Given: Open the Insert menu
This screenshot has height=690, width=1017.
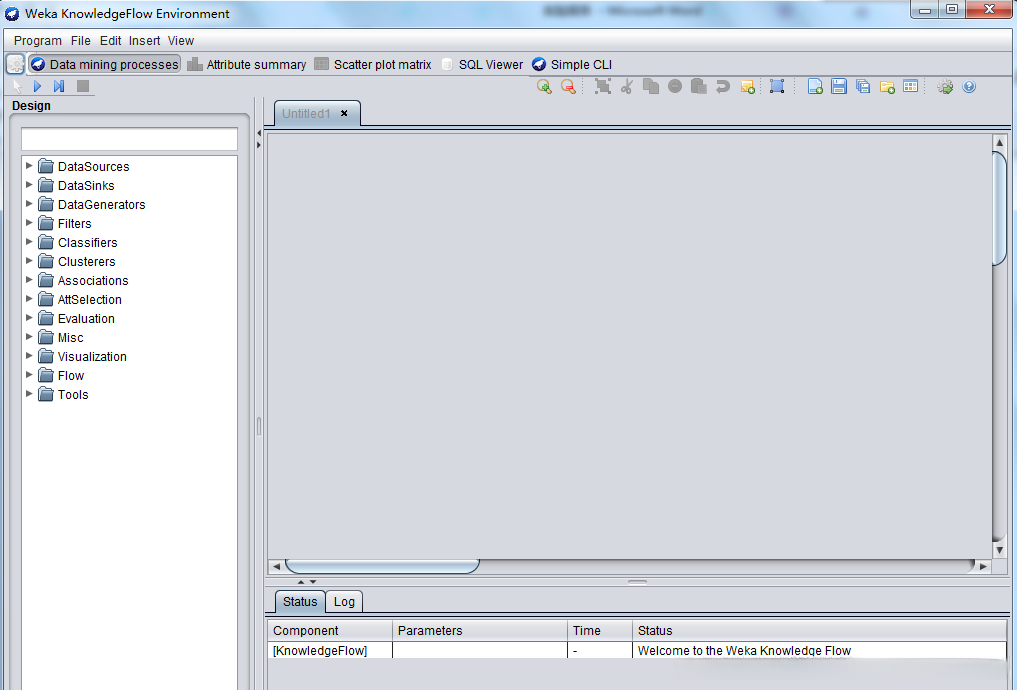Looking at the screenshot, I should click(144, 40).
